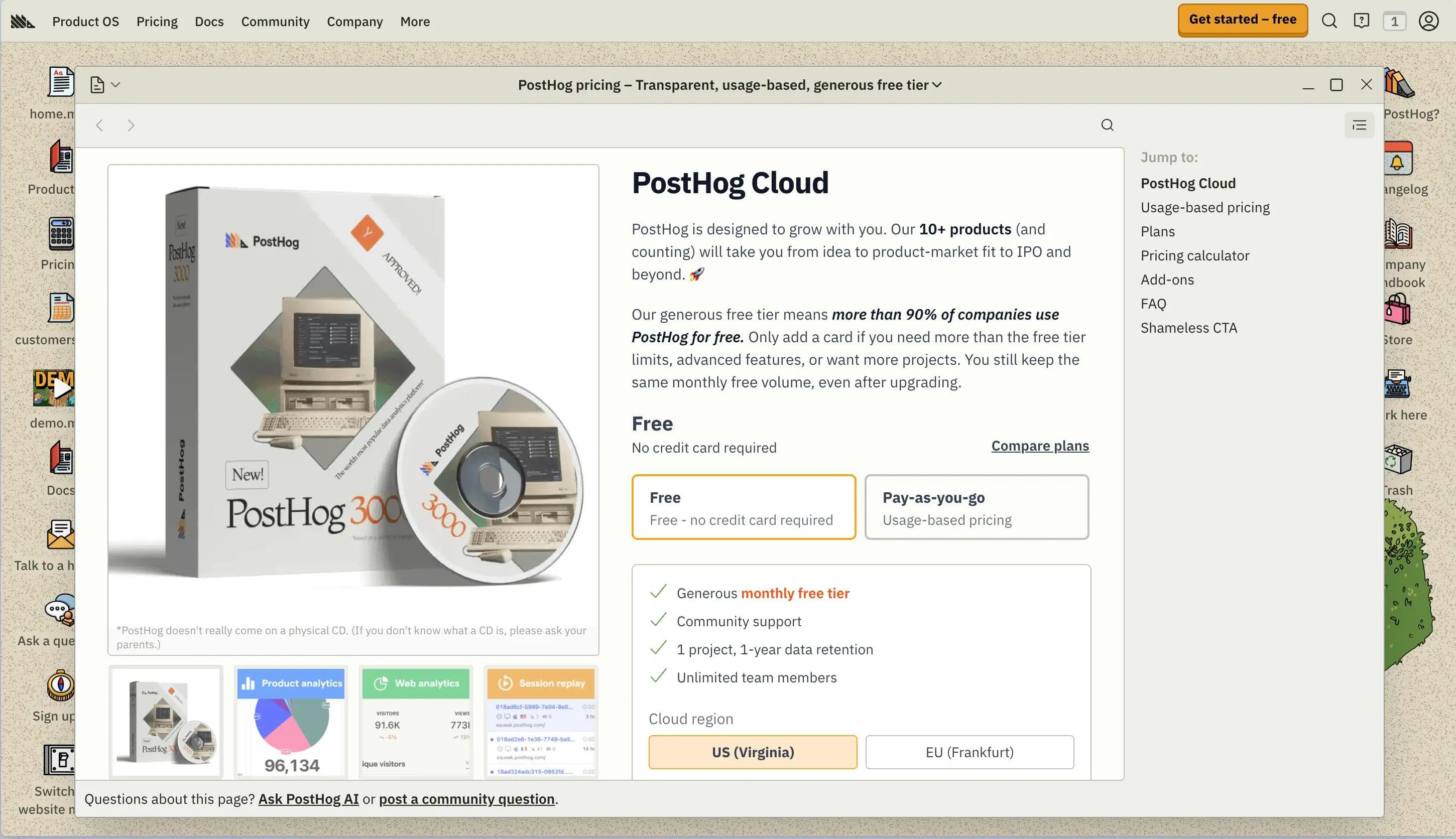Screen dimensions: 1456x839
Task: Select the PostHog 3000 box thumbnail
Action: click(166, 722)
